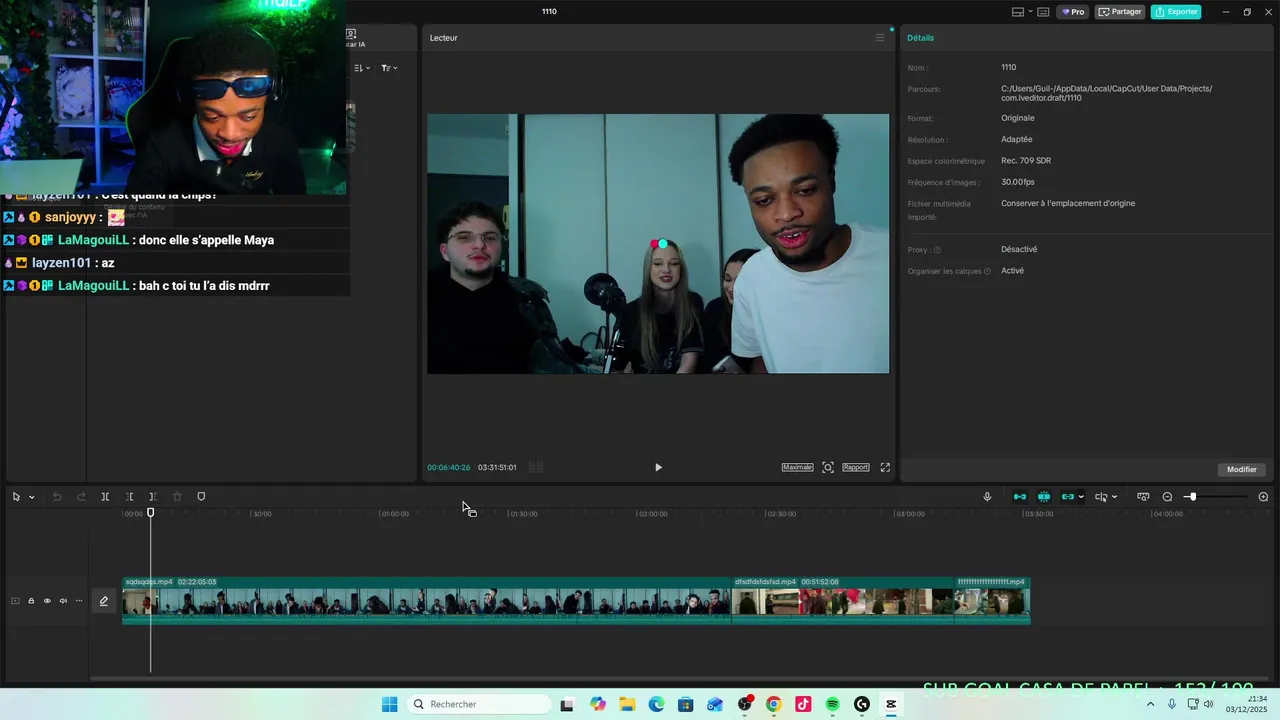Viewport: 1280px width, 720px height.
Task: Open the keyboard shortcuts icon
Action: [1043, 12]
